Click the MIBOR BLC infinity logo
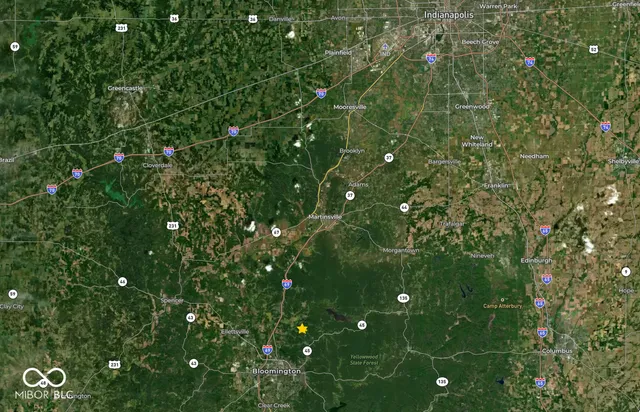This screenshot has width=640, height=412. pyautogui.click(x=44, y=377)
